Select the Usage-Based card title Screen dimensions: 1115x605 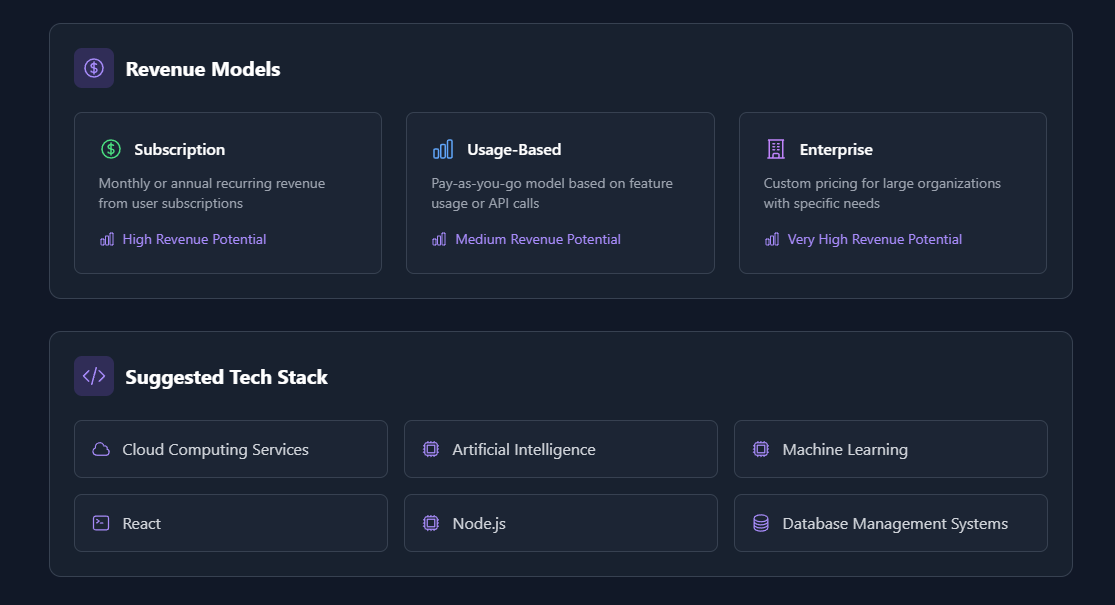(x=514, y=149)
